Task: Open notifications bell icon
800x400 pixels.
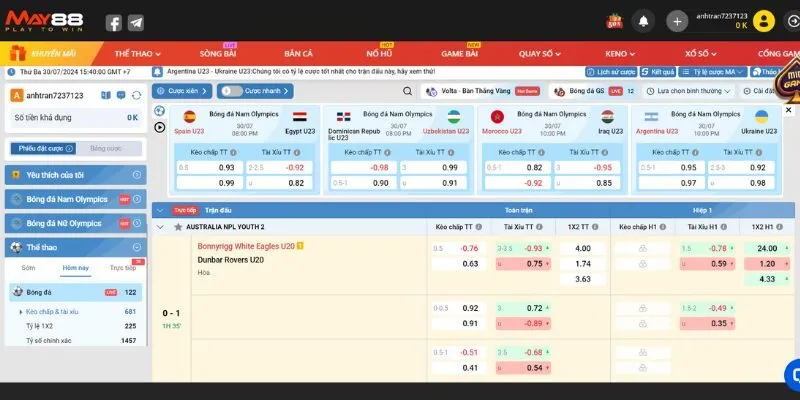Action: pyautogui.click(x=644, y=21)
